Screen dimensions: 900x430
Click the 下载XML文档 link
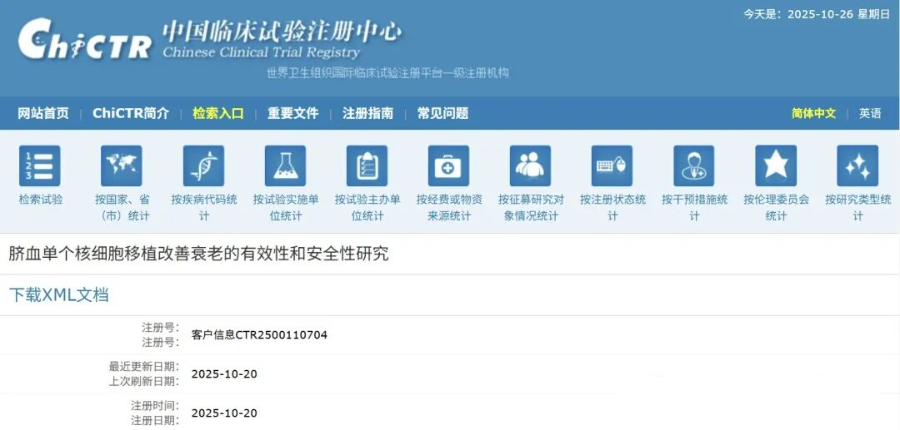coord(59,295)
